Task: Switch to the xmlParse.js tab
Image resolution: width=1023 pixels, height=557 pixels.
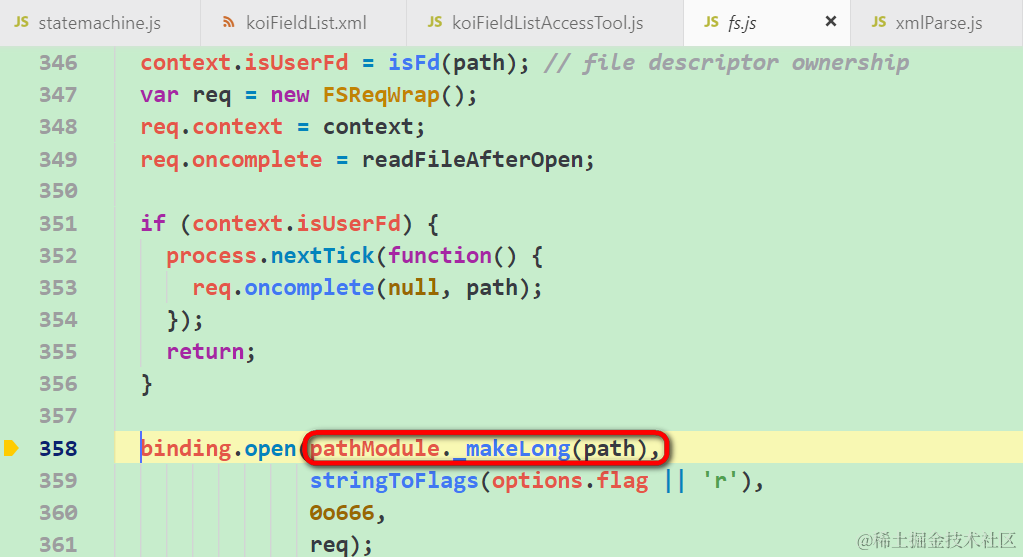Action: pyautogui.click(x=937, y=23)
